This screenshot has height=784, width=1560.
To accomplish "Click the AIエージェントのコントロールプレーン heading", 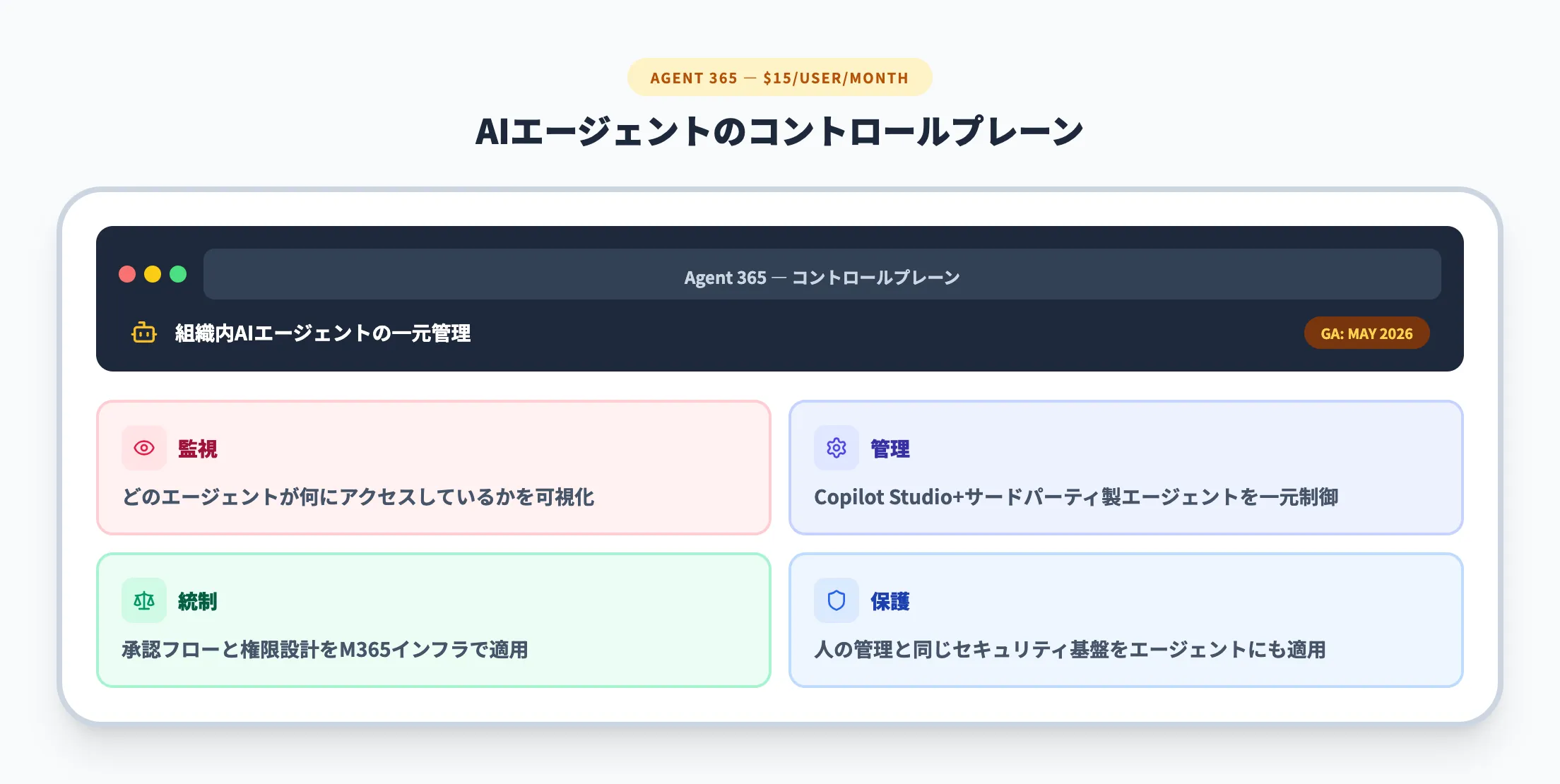I will [x=779, y=130].
